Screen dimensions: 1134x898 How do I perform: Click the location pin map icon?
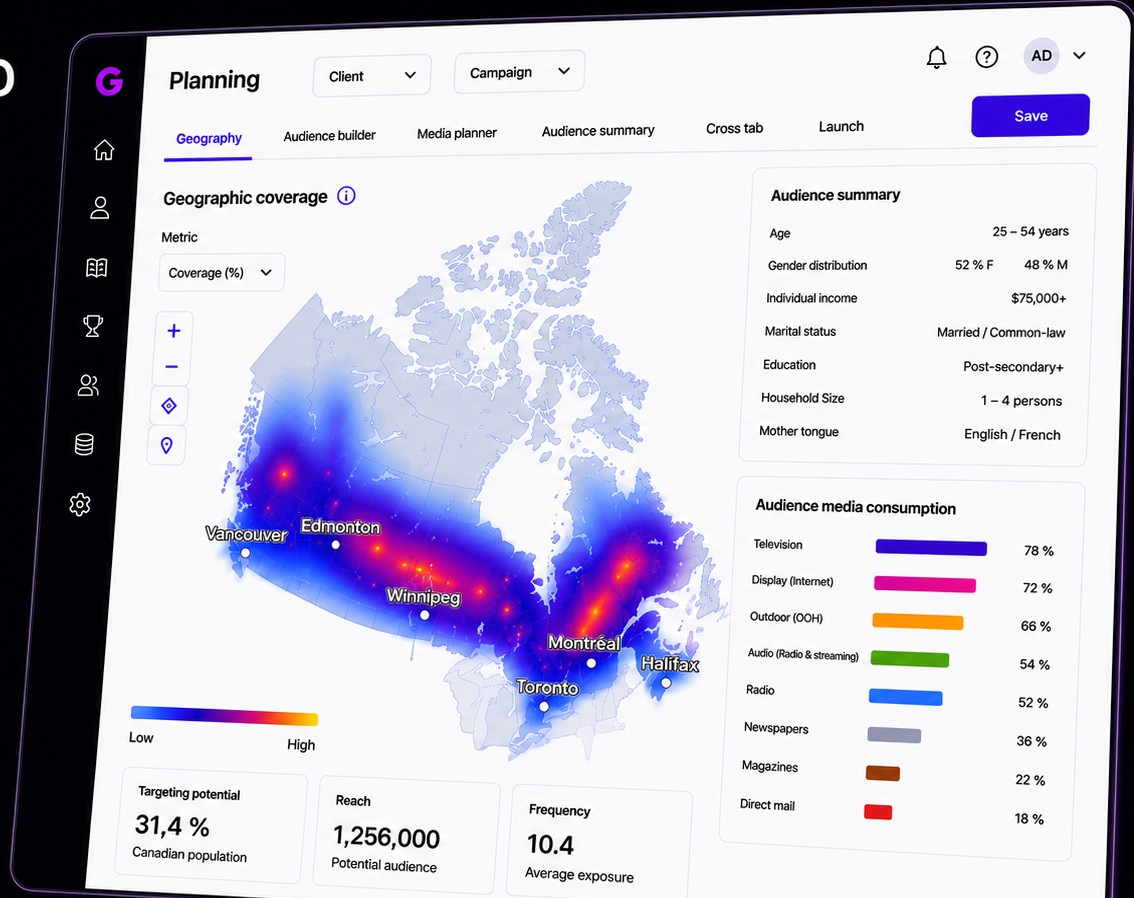tap(166, 445)
